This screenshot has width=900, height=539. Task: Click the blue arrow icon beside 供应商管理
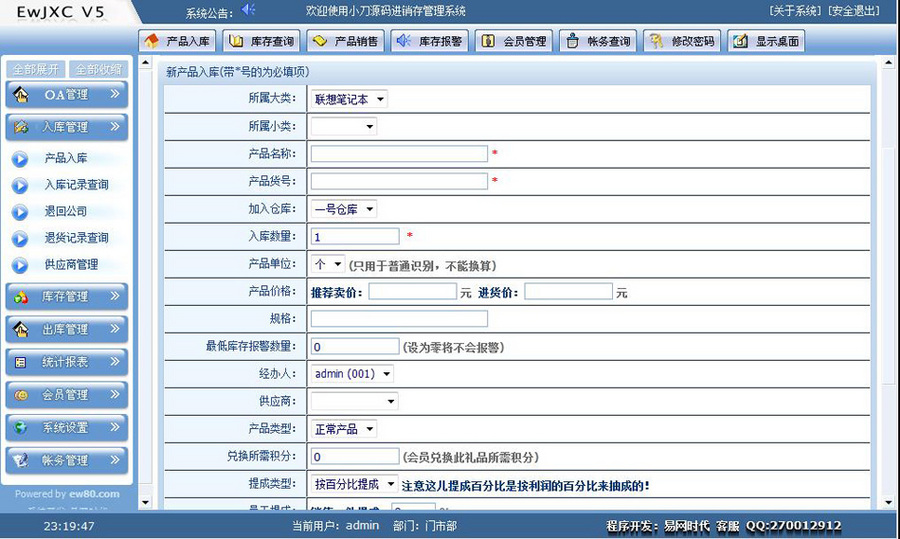20,265
